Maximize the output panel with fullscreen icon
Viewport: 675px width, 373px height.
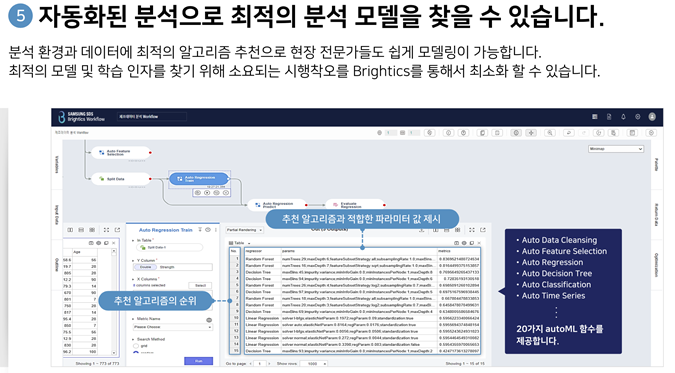click(472, 230)
